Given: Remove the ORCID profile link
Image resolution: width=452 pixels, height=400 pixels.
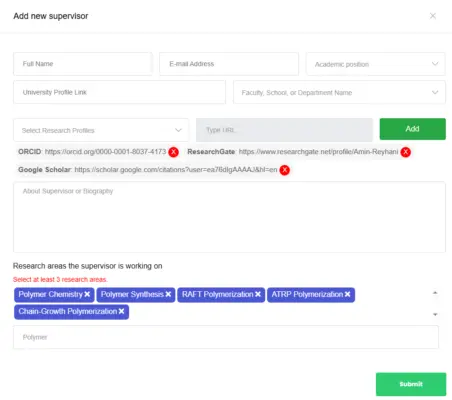Looking at the screenshot, I should point(173,152).
